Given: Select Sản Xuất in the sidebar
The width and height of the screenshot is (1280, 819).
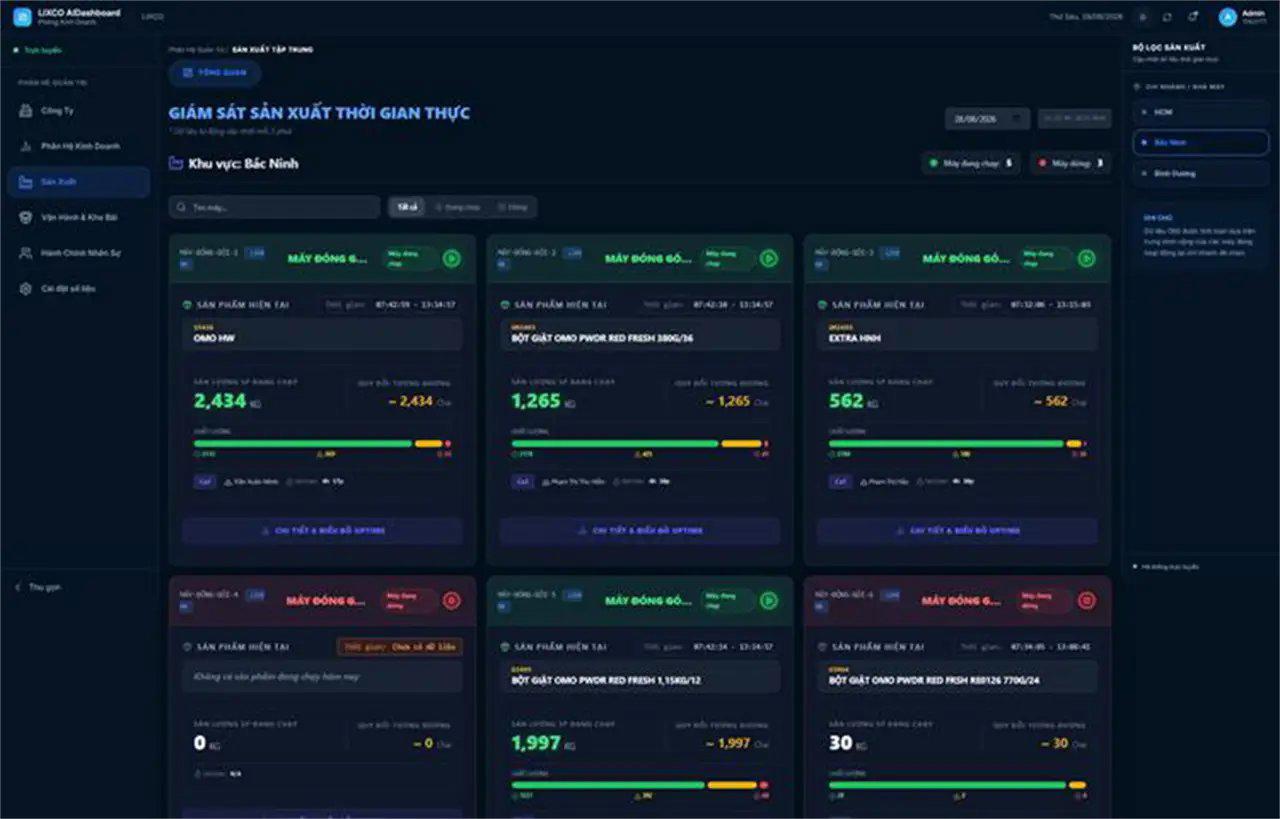Looking at the screenshot, I should tap(78, 182).
